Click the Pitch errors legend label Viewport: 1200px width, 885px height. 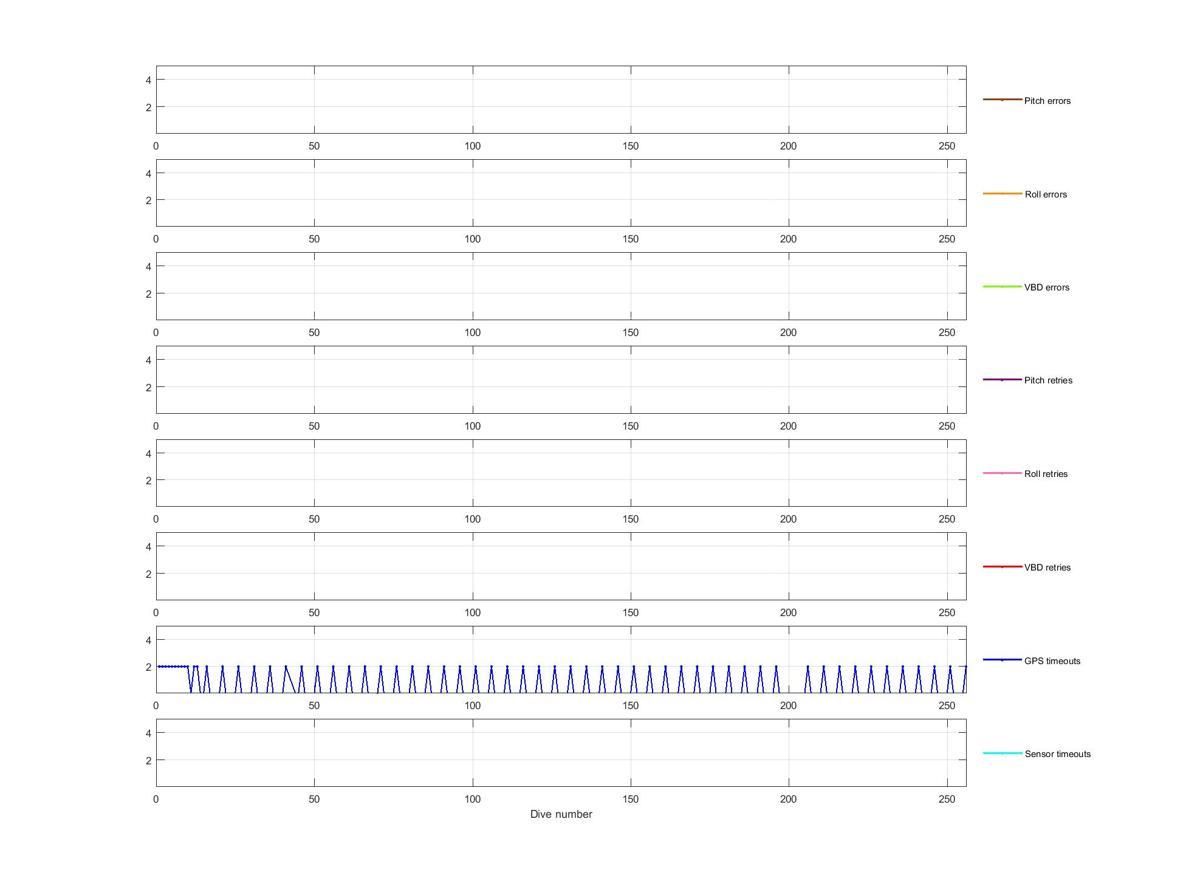click(x=1047, y=101)
